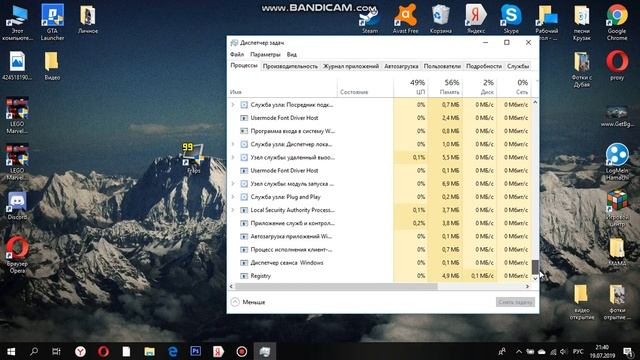Switch to Производительность tab
Image resolution: width=640 pixels, height=360 pixels.
pos(290,66)
